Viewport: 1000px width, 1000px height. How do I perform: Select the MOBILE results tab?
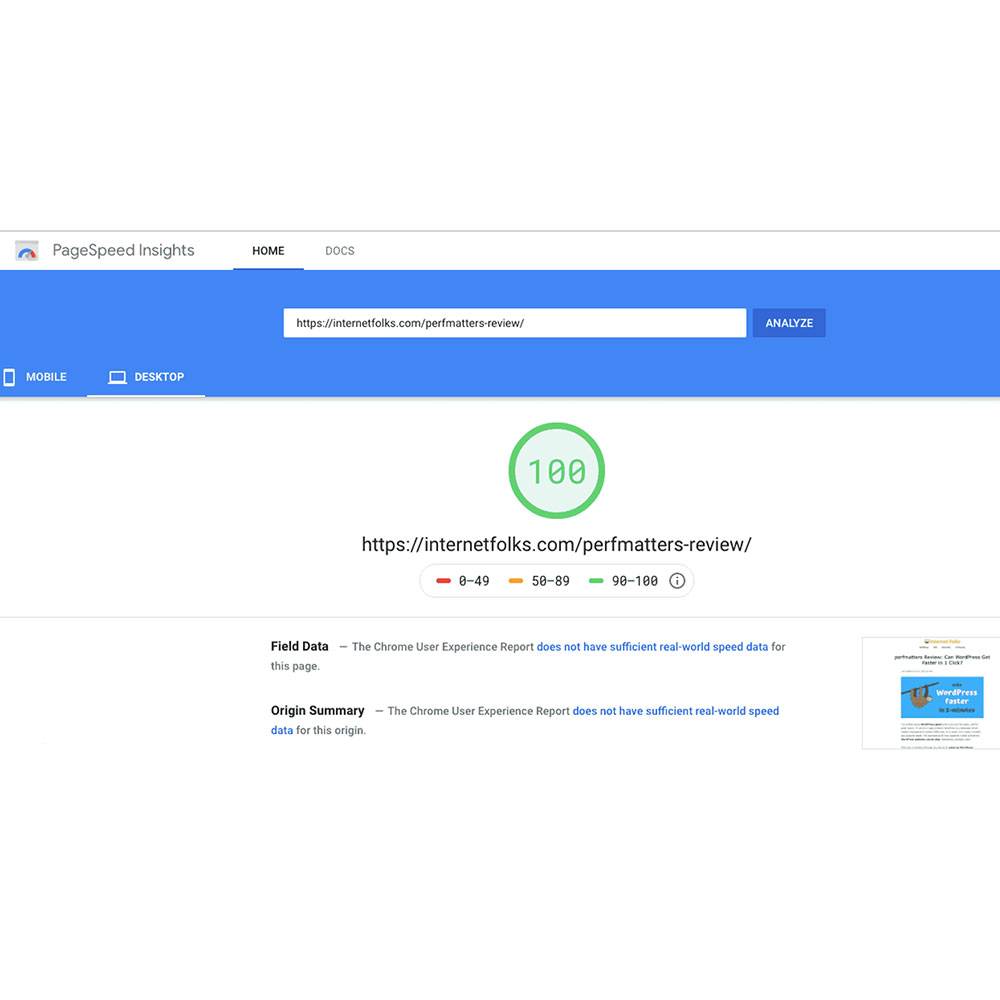pyautogui.click(x=38, y=377)
